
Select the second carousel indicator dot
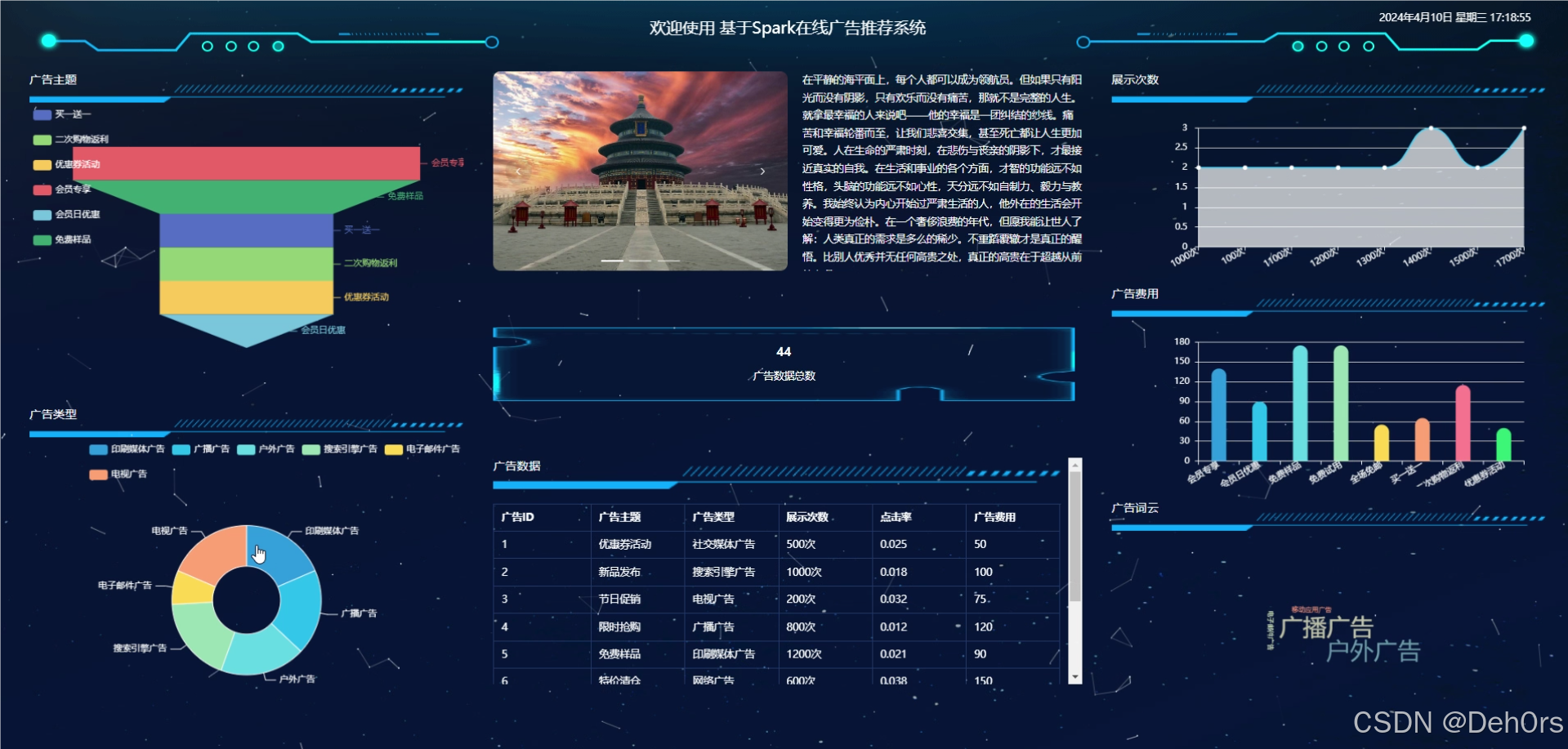coord(640,259)
